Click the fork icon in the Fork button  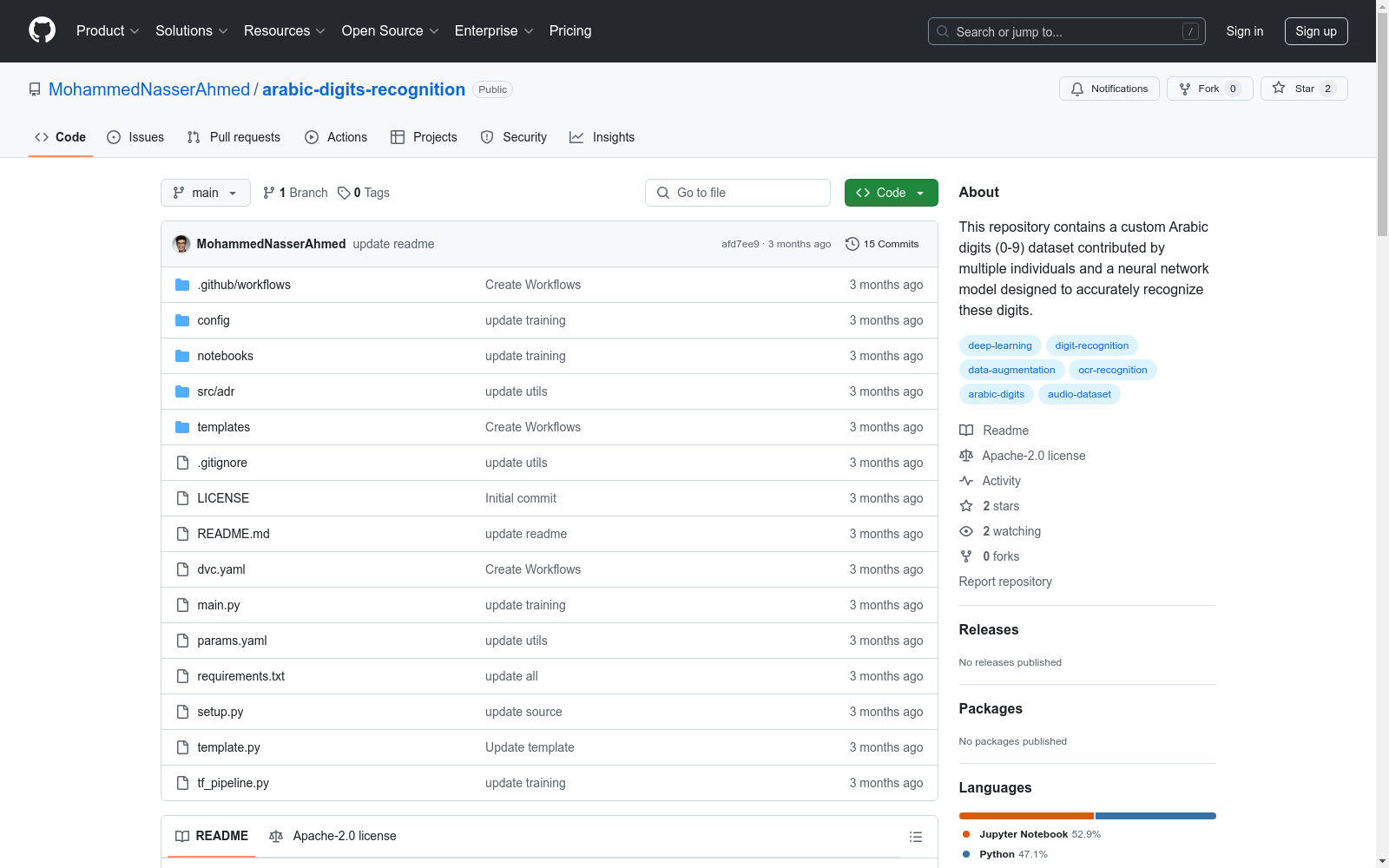point(1185,89)
